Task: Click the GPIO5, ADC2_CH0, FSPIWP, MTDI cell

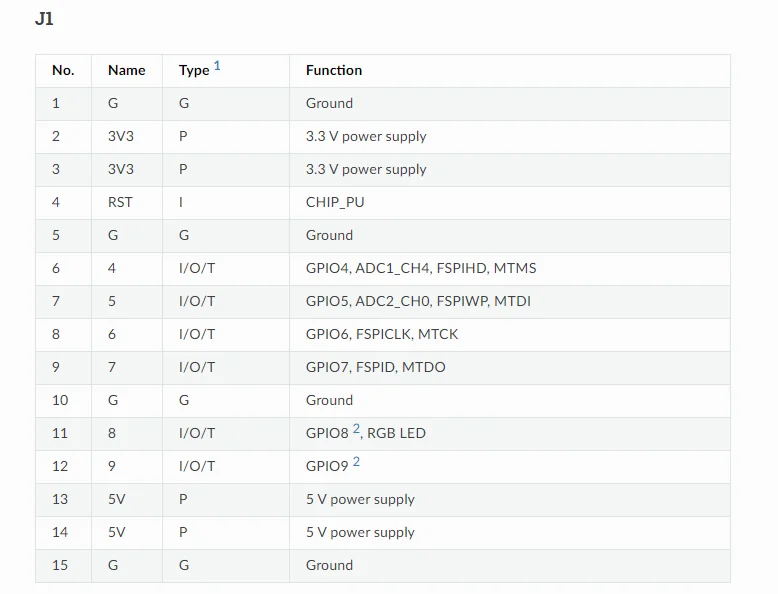Action: pos(418,301)
